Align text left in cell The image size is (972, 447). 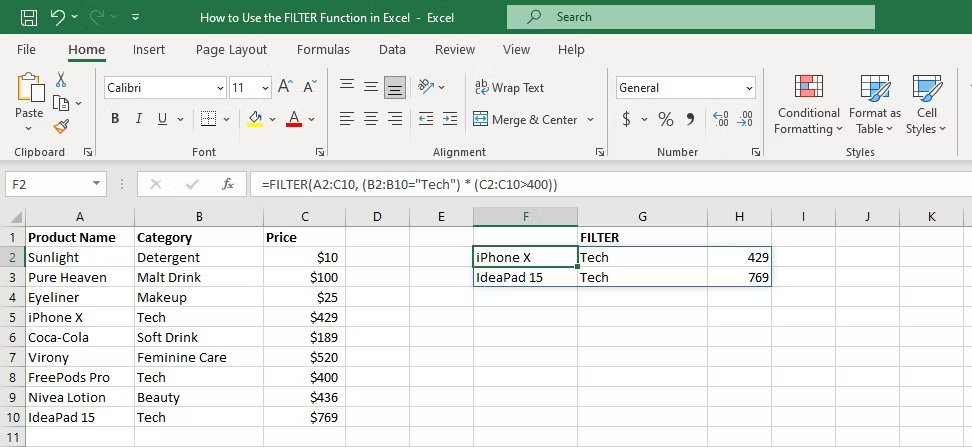pyautogui.click(x=347, y=119)
